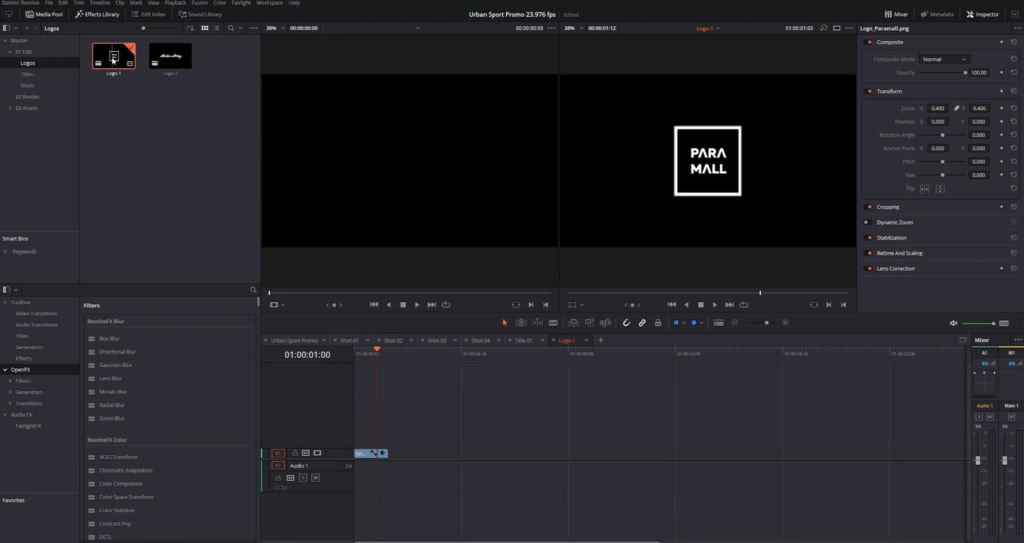Toggle timeline snapping magnet icon
The width and height of the screenshot is (1024, 543).
tap(626, 322)
